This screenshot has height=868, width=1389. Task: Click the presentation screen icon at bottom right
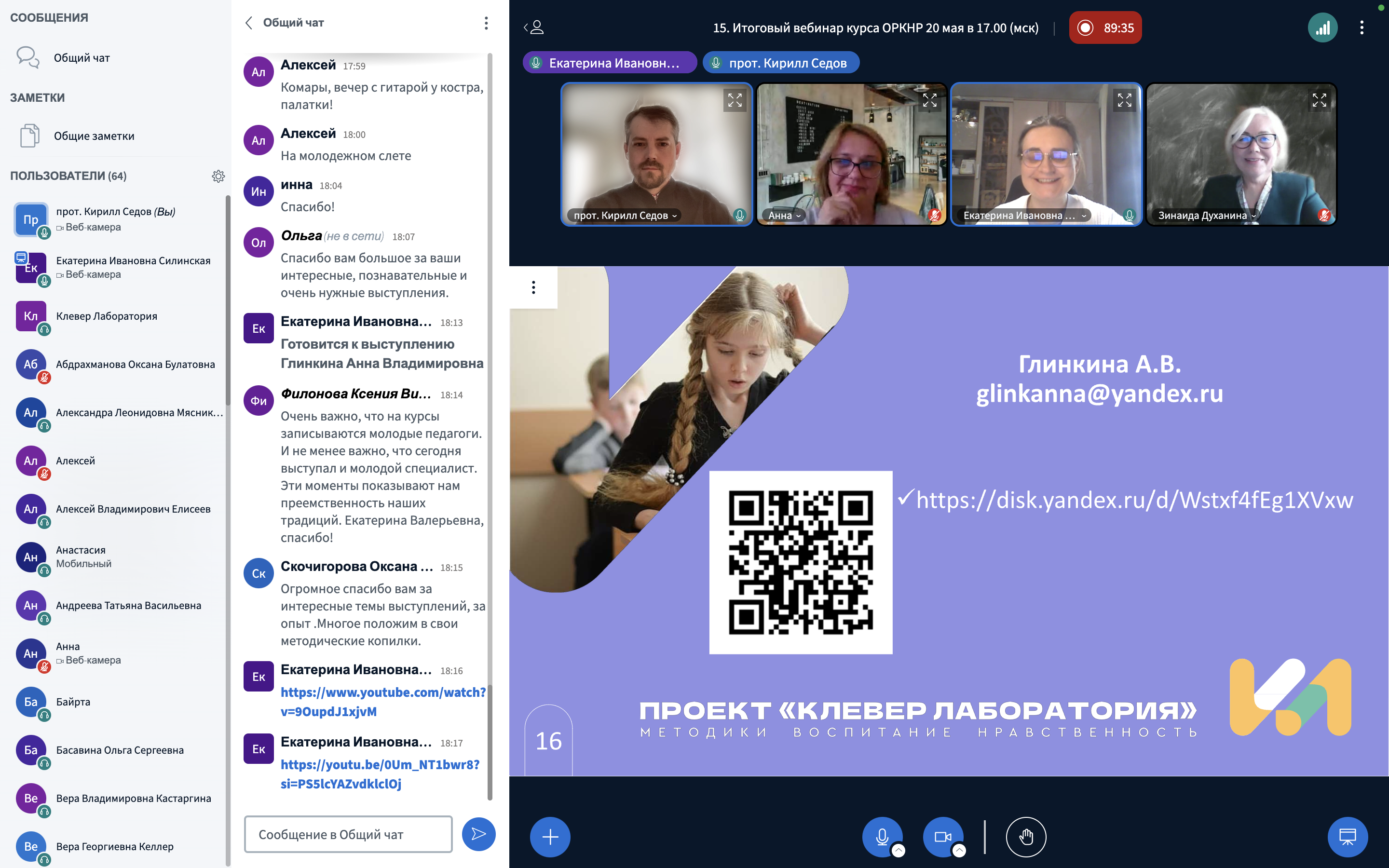pyautogui.click(x=1347, y=837)
